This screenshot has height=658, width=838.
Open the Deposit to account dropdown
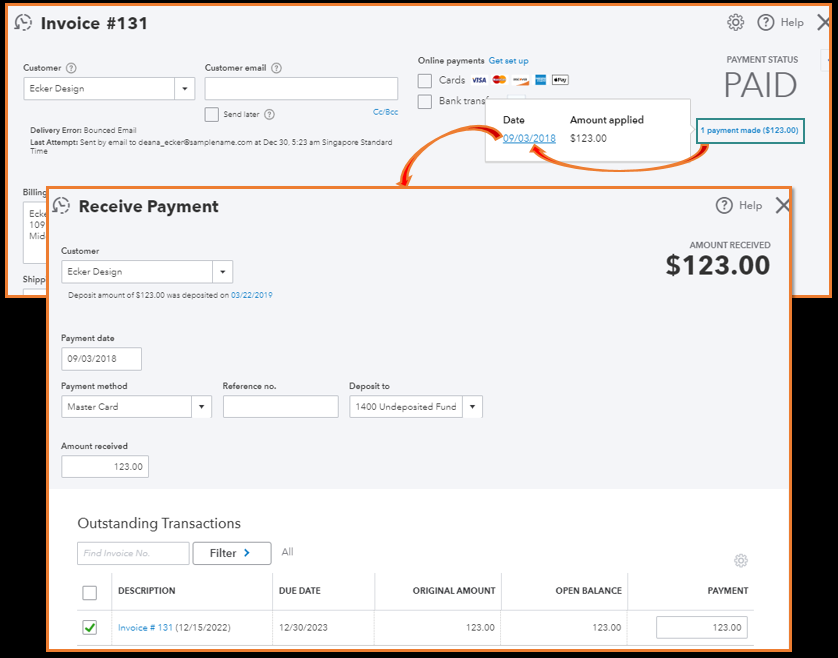(472, 407)
